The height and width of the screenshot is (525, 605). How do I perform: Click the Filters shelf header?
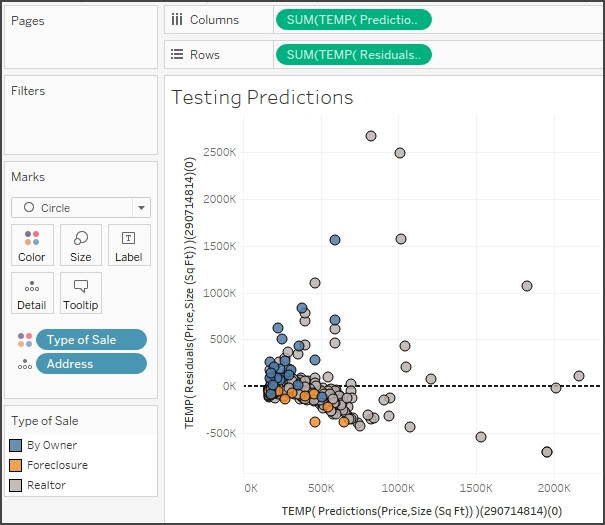pos(30,91)
